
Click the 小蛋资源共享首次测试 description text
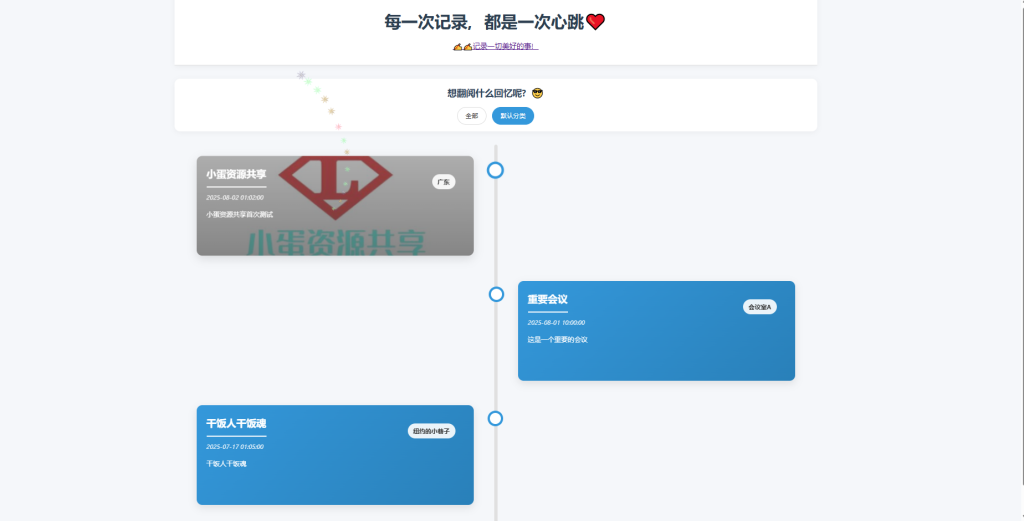(239, 215)
